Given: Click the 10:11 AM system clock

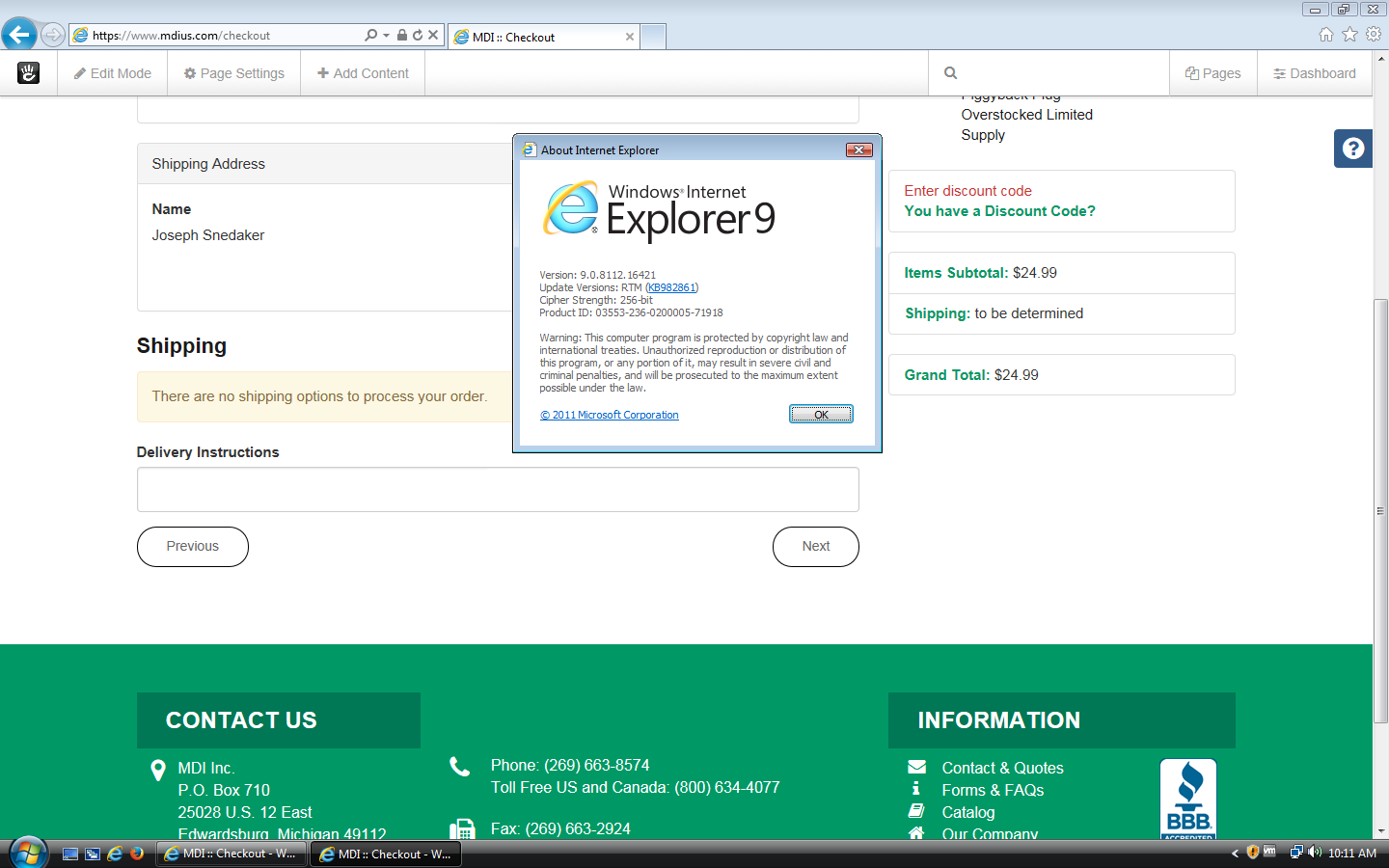Looking at the screenshot, I should [1352, 854].
